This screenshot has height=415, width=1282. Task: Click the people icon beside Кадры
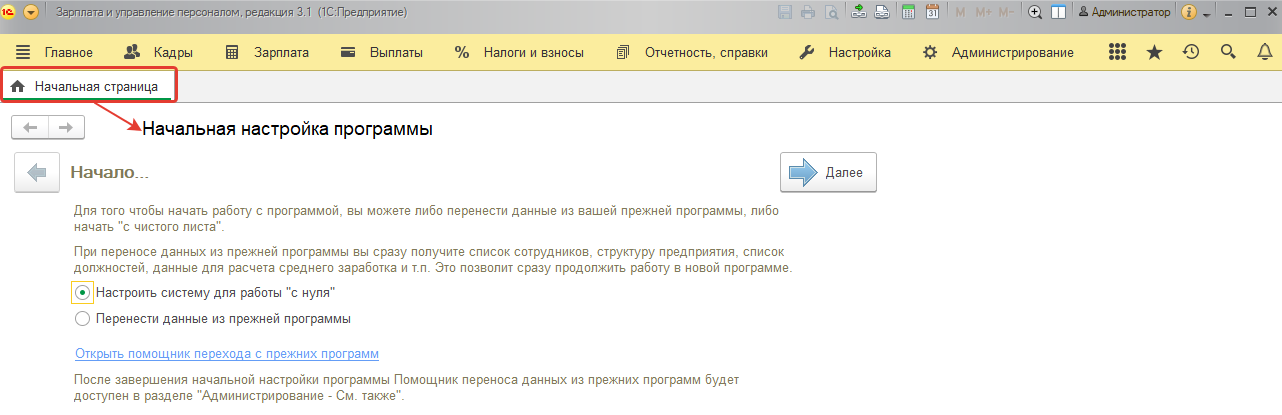tap(132, 52)
